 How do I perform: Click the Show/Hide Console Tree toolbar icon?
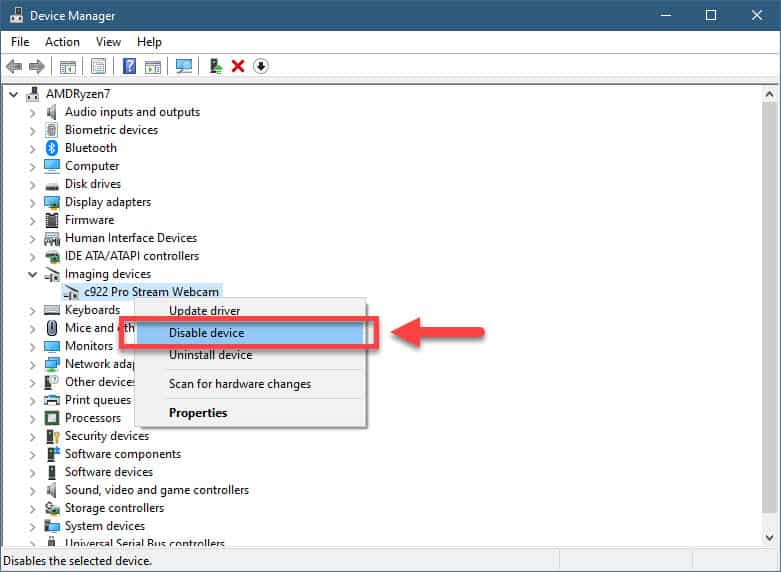tap(68, 66)
